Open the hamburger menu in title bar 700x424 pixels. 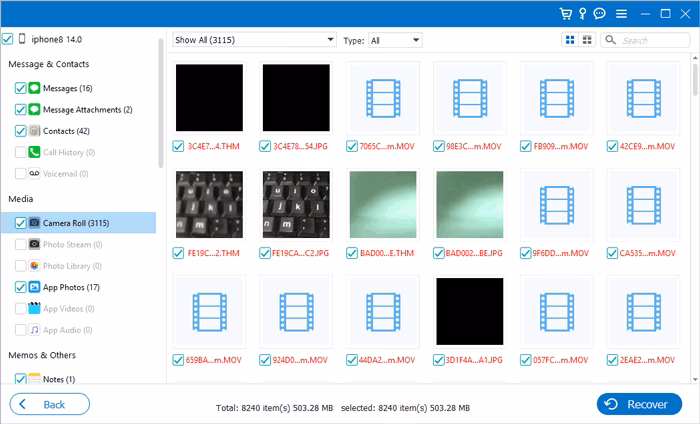(x=621, y=13)
